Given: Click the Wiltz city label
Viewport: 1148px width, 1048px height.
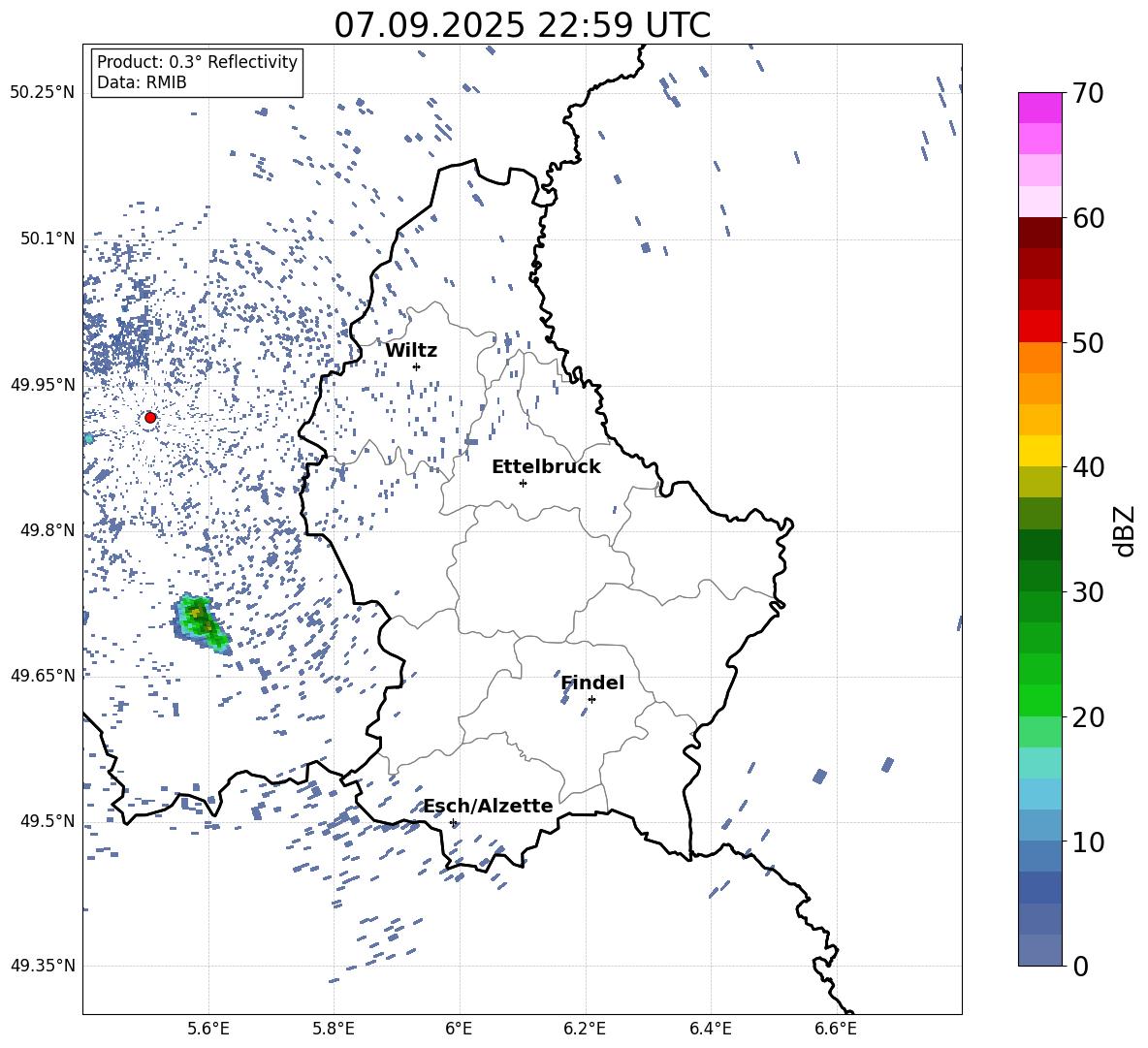Looking at the screenshot, I should coord(411,351).
